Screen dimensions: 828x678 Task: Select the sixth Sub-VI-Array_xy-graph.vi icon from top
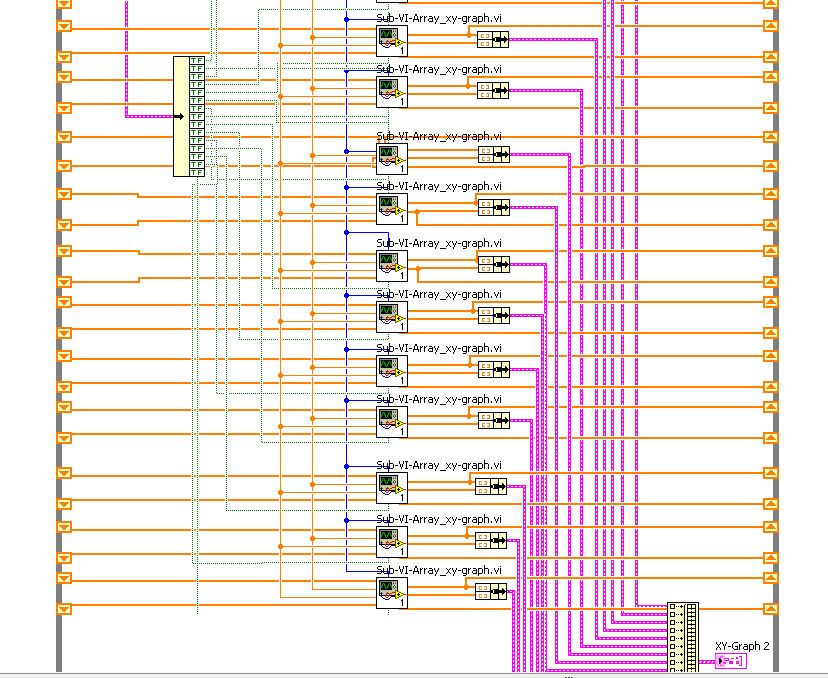click(392, 317)
